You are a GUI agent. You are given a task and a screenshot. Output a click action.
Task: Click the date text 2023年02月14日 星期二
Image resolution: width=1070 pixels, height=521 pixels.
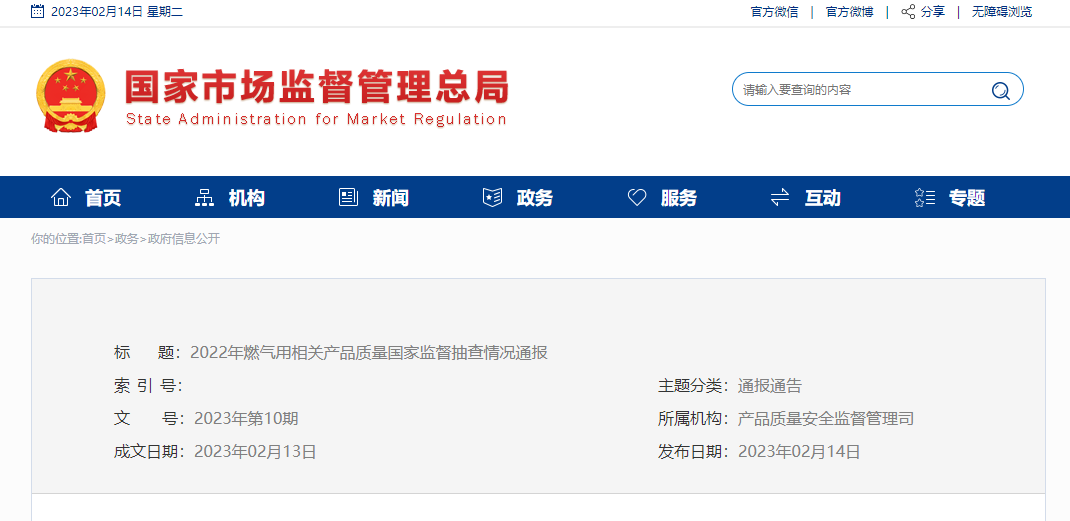[x=117, y=12]
